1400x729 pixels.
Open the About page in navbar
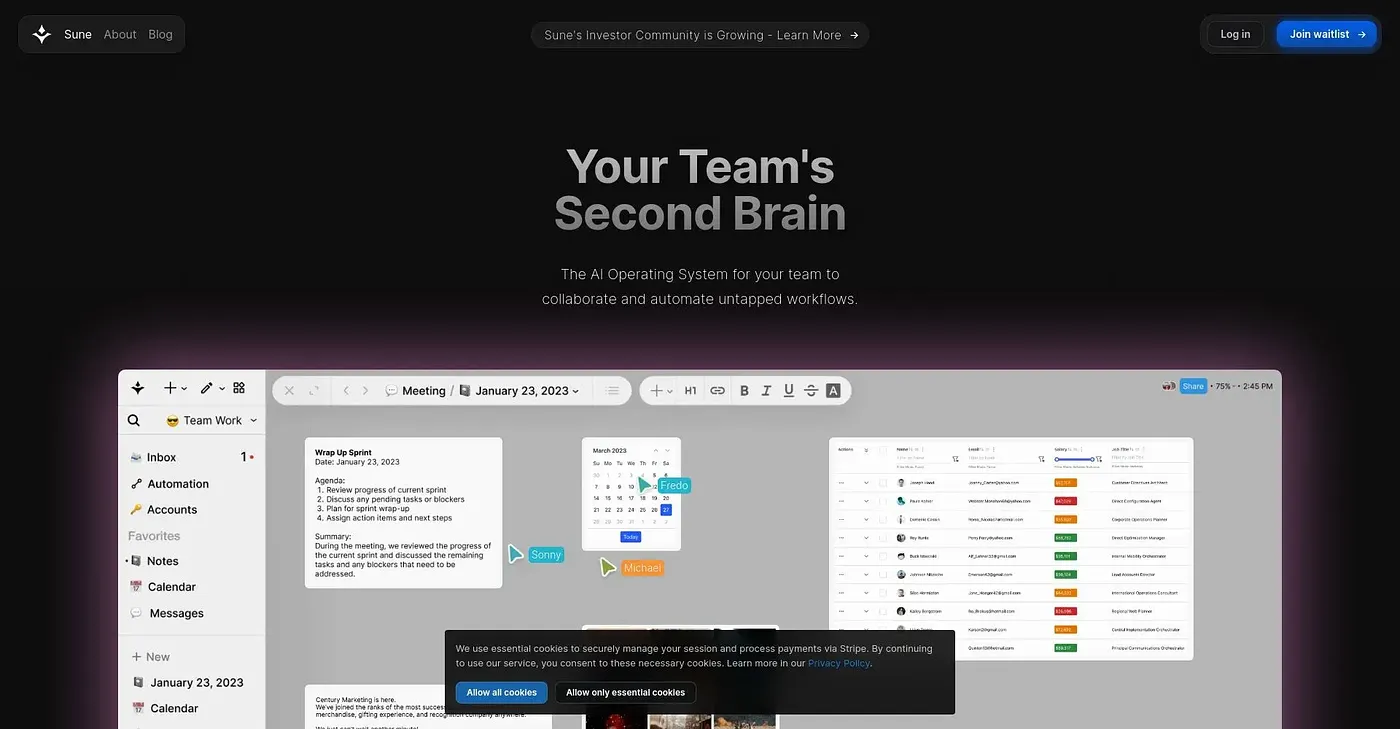coord(120,34)
